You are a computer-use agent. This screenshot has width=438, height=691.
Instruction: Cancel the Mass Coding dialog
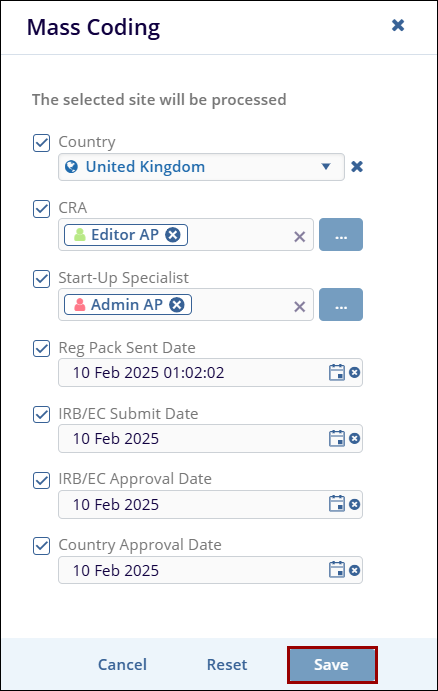122,665
